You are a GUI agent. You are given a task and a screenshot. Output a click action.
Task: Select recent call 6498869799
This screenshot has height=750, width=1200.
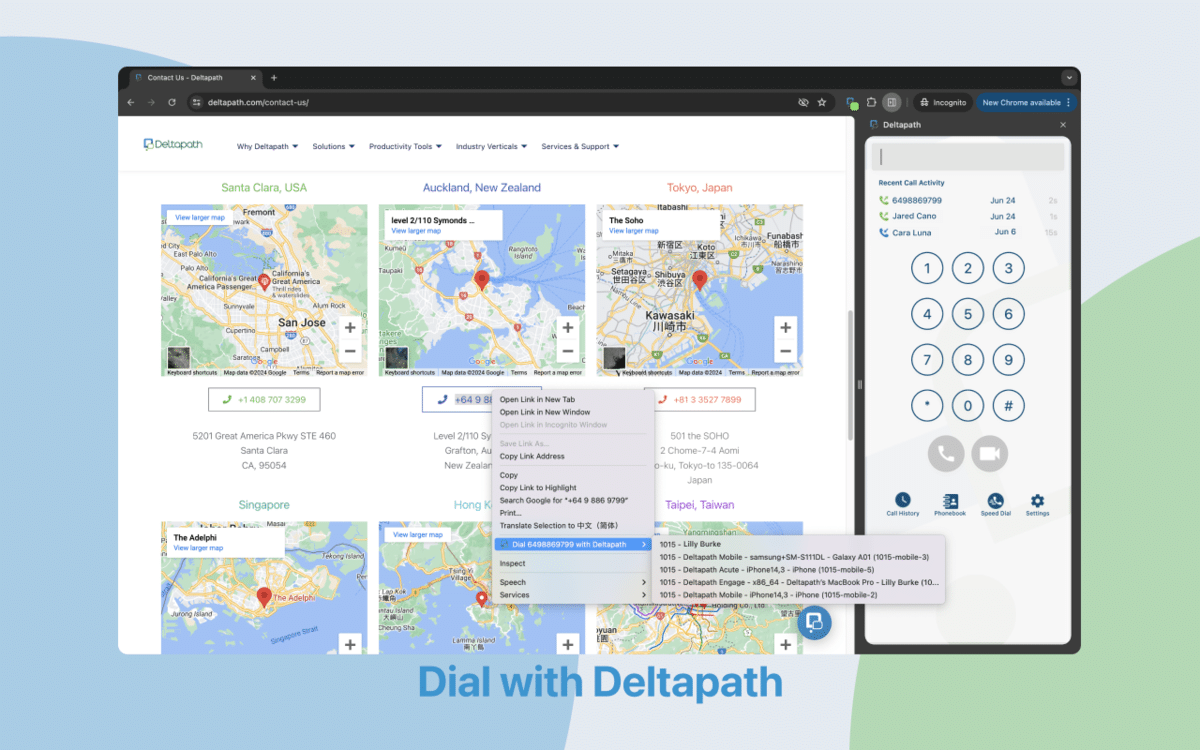click(968, 201)
